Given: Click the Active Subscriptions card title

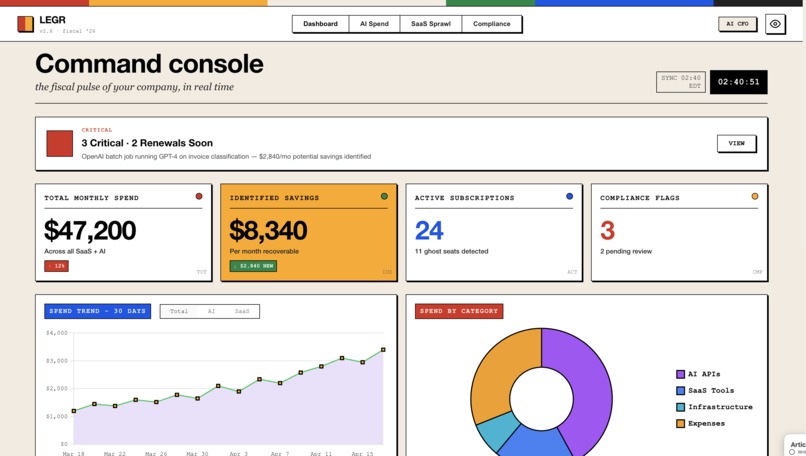Looking at the screenshot, I should tap(464, 198).
